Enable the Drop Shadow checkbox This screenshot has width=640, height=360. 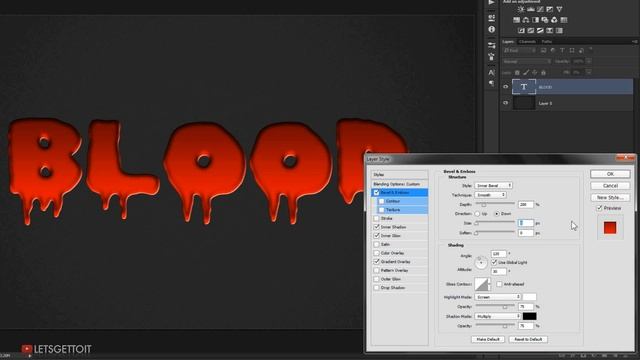(x=376, y=288)
